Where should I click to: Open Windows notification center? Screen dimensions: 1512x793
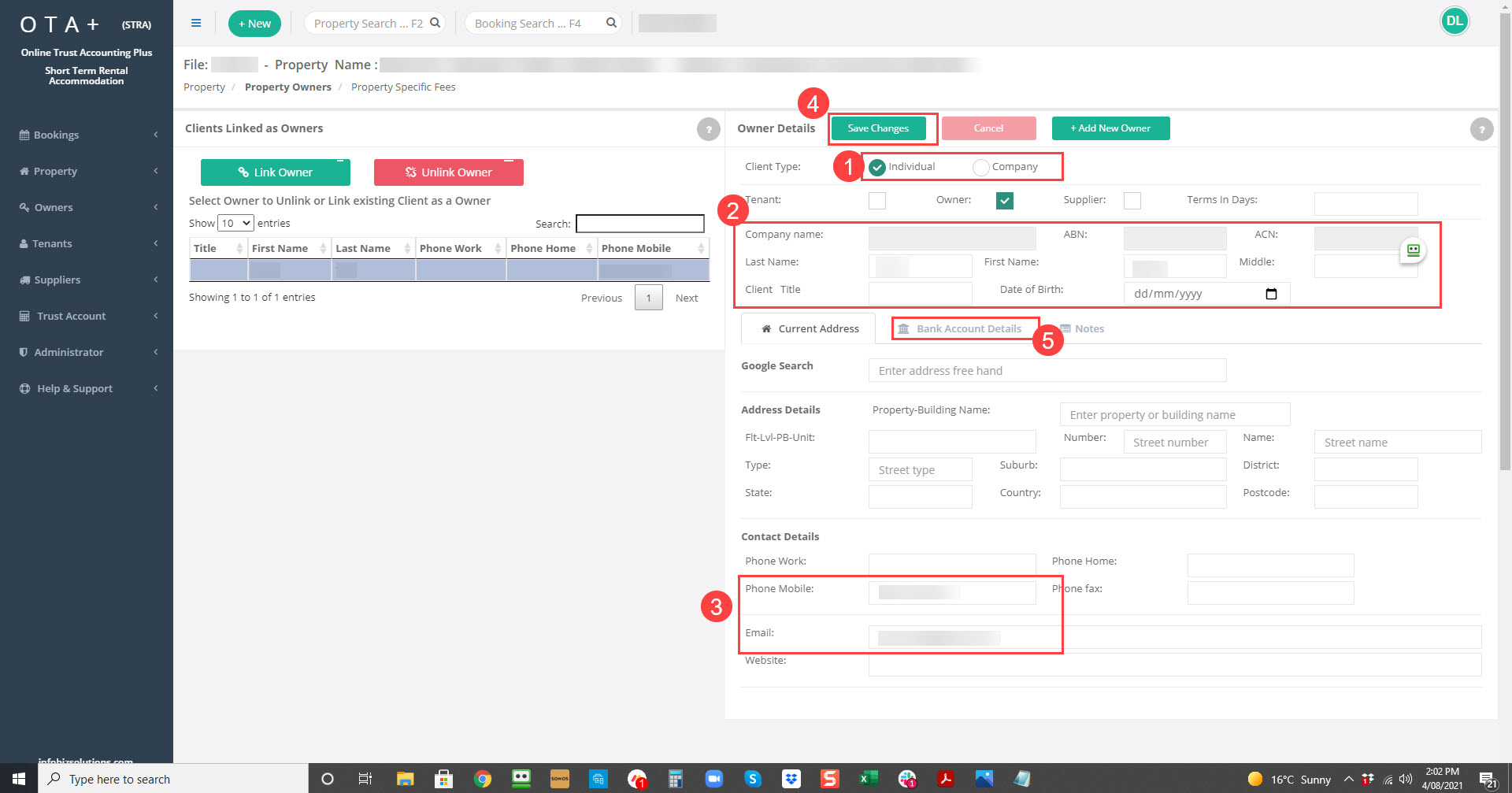pos(1487,780)
